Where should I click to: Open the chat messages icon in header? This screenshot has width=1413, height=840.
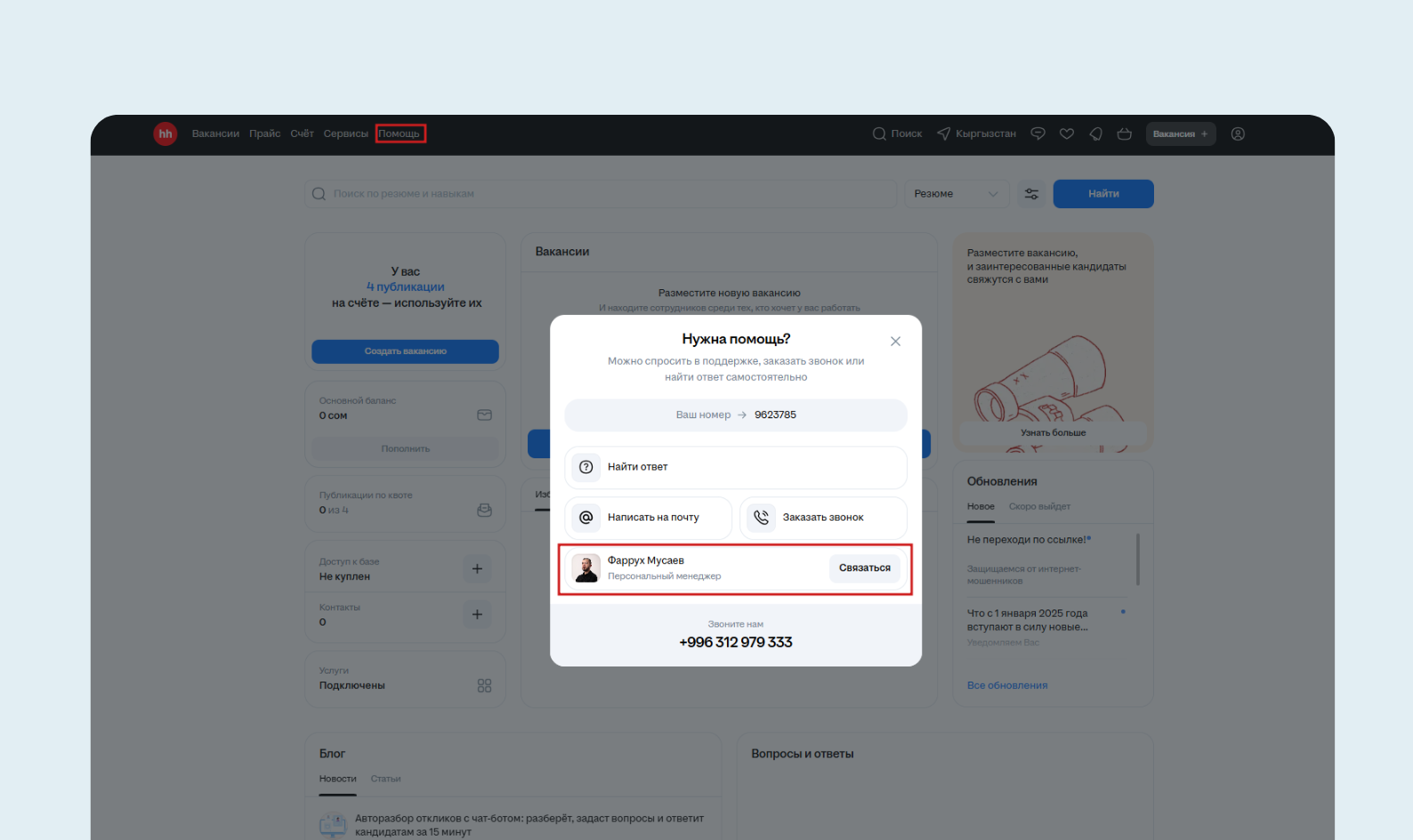tap(1038, 133)
